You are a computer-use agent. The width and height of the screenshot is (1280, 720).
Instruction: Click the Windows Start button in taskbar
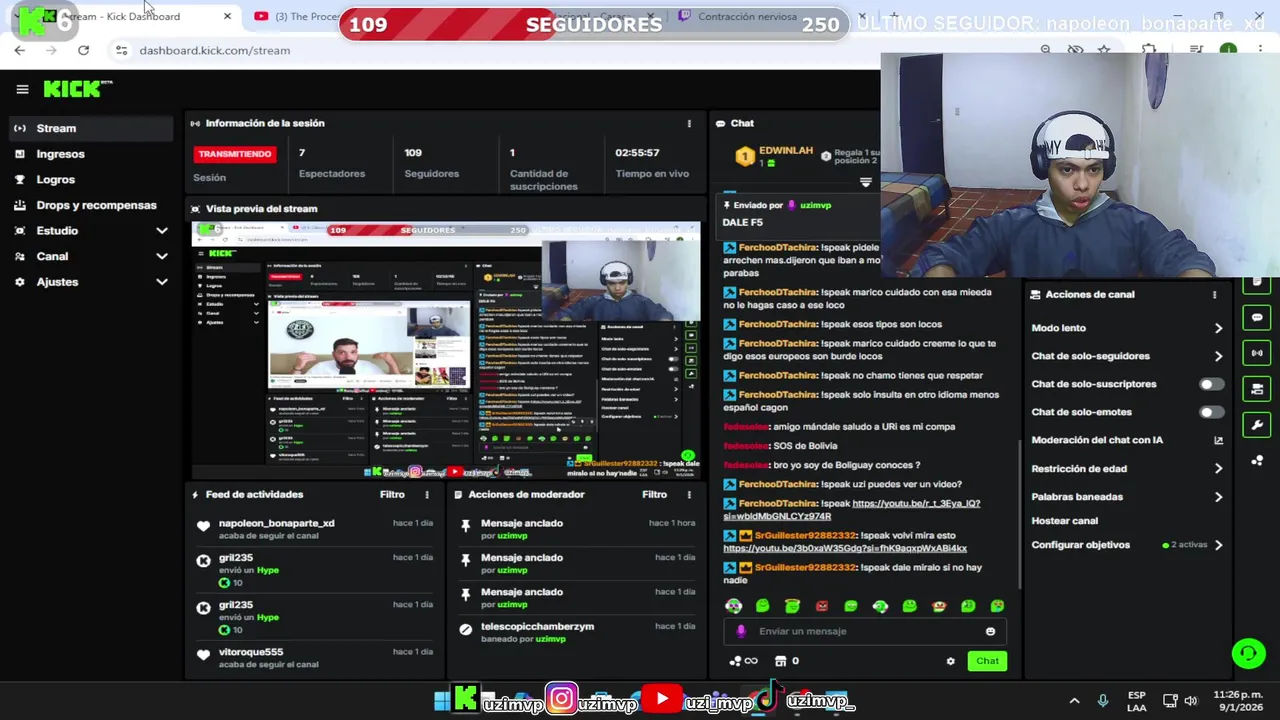click(442, 701)
